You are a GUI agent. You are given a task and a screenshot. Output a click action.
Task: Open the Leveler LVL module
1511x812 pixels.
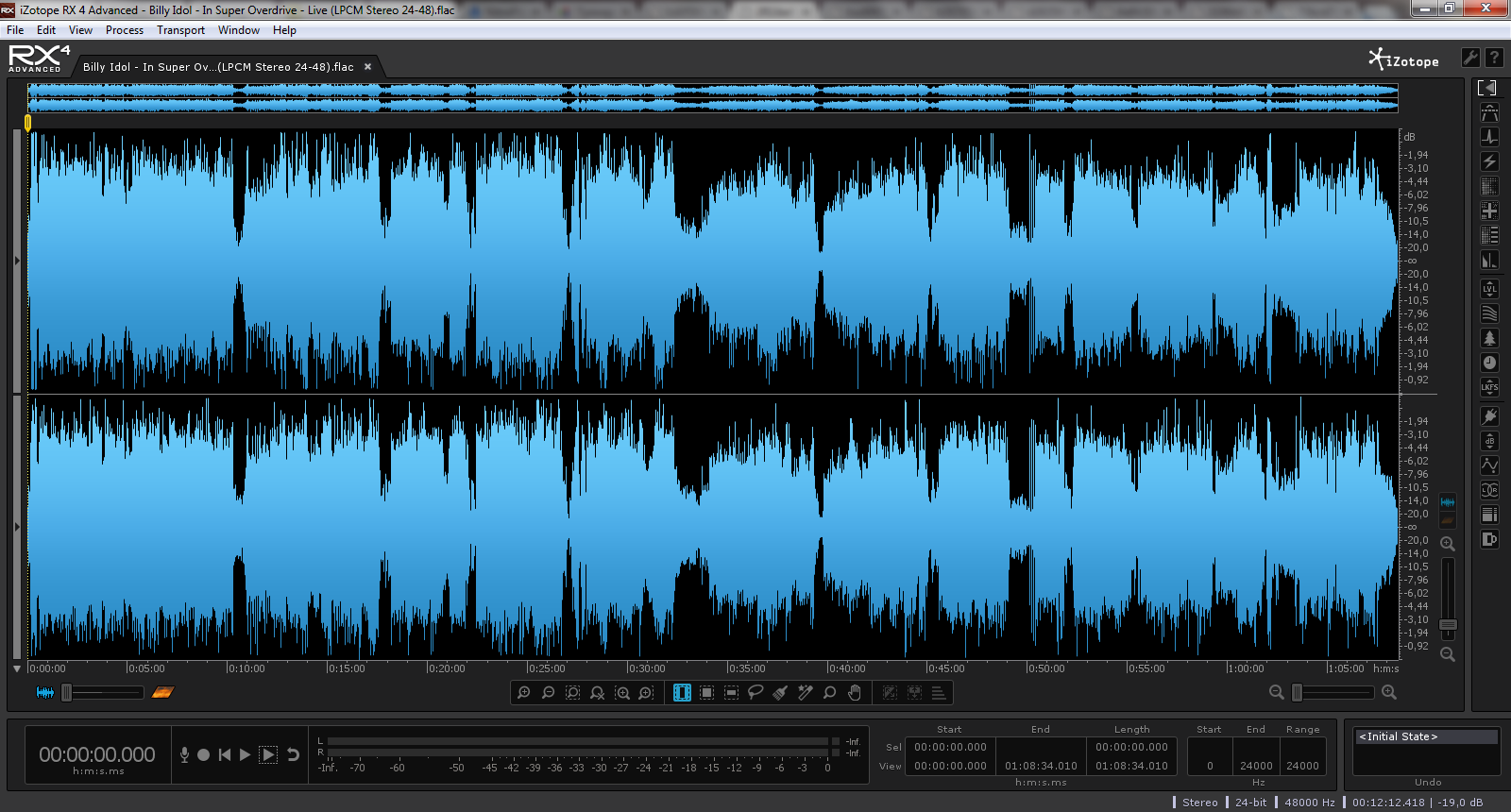point(1489,289)
